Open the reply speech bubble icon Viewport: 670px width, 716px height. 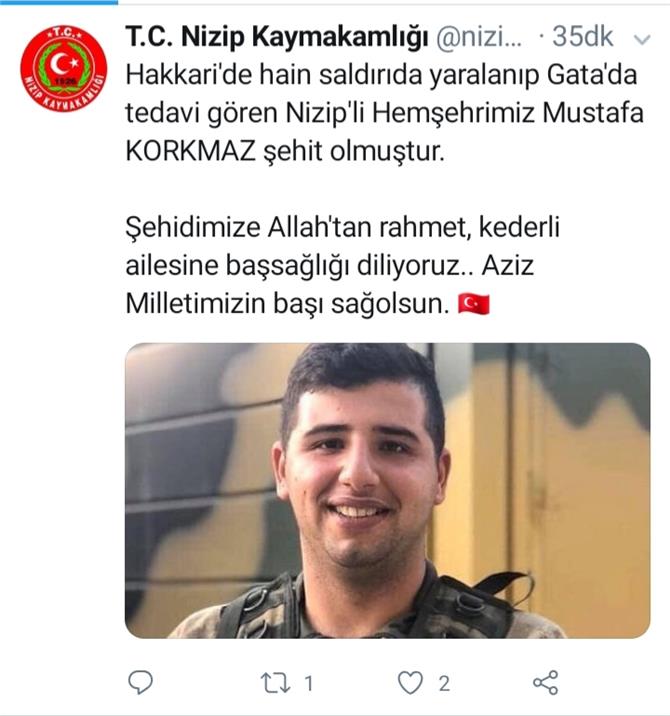(140, 683)
